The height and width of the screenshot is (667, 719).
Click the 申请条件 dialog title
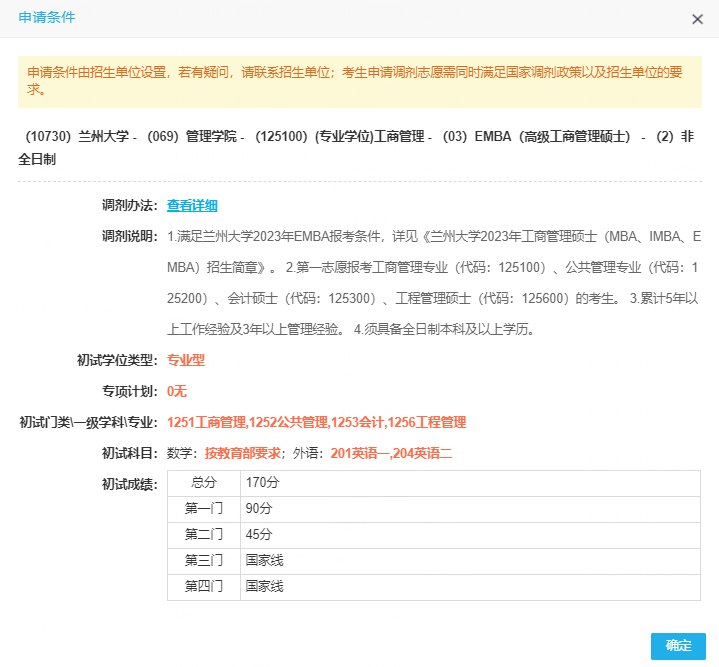coord(46,18)
